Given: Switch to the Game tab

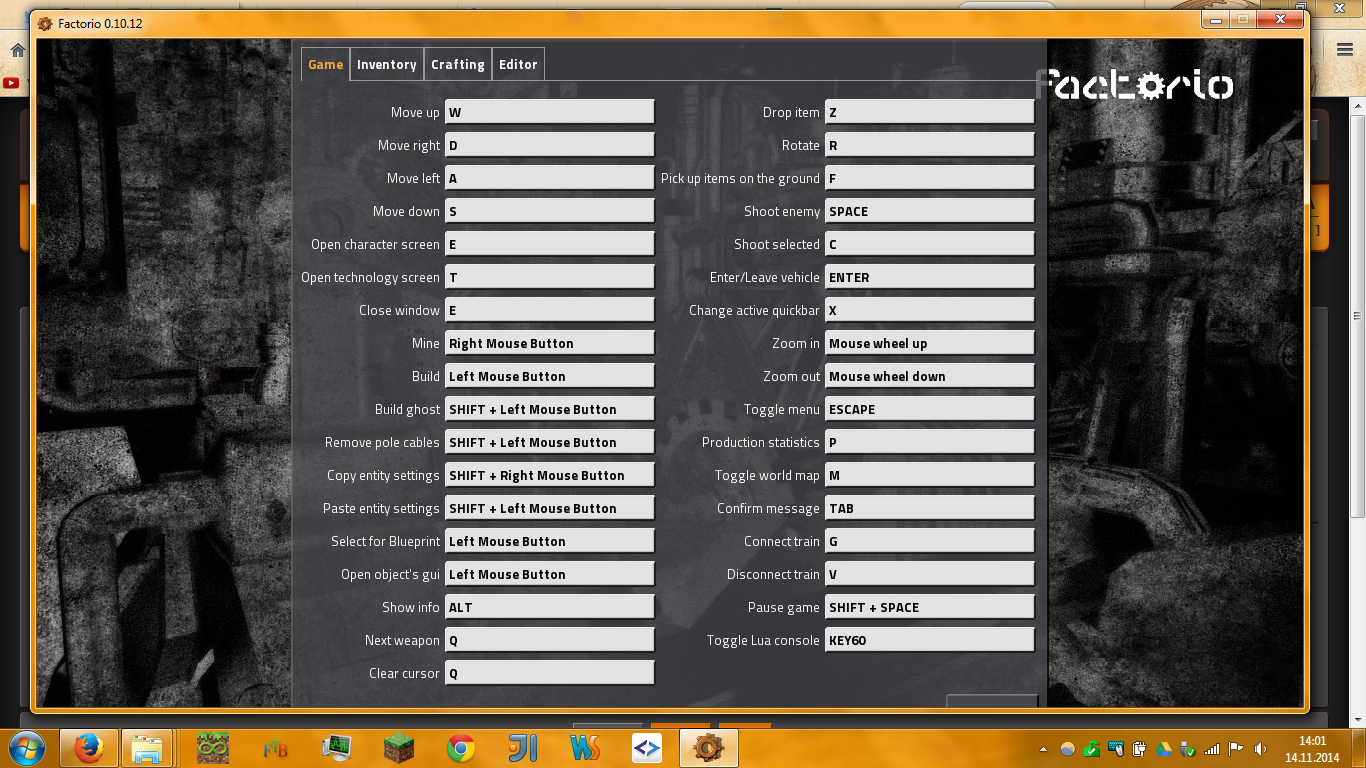Looking at the screenshot, I should pyautogui.click(x=325, y=64).
